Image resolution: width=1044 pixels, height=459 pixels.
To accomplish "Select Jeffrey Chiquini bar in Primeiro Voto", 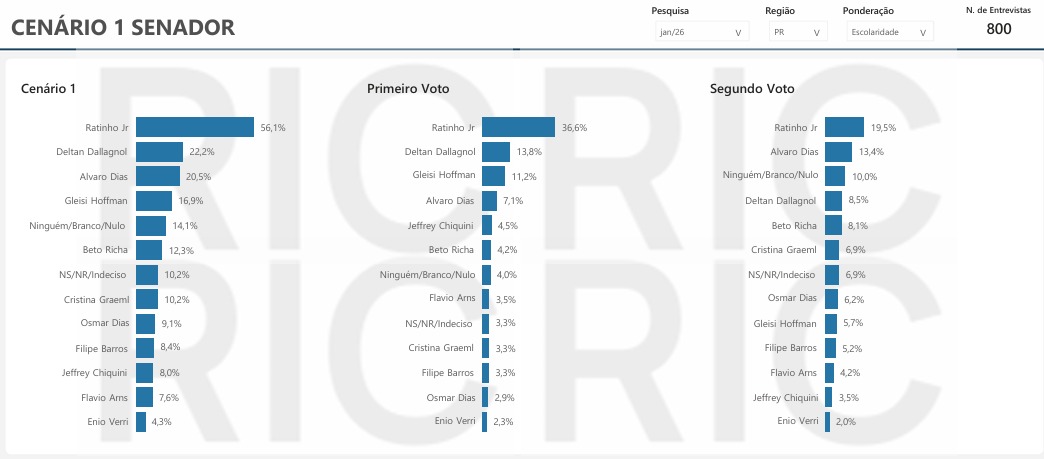I will pos(487,225).
